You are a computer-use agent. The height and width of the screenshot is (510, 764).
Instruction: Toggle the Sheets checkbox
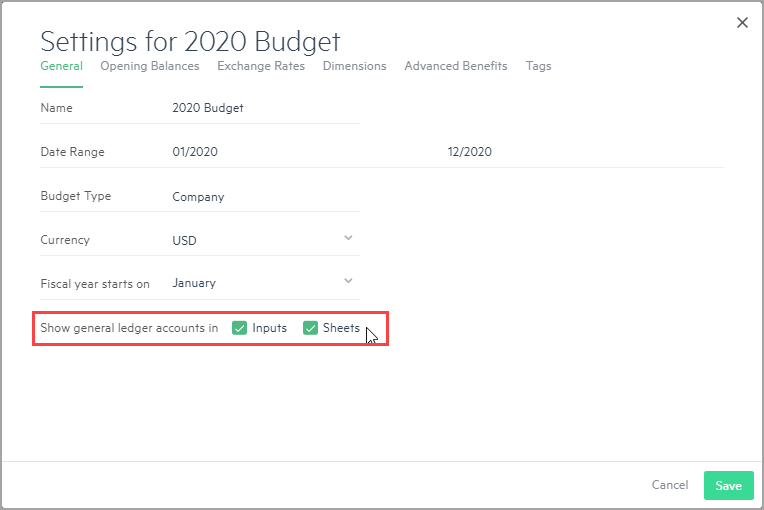click(310, 328)
